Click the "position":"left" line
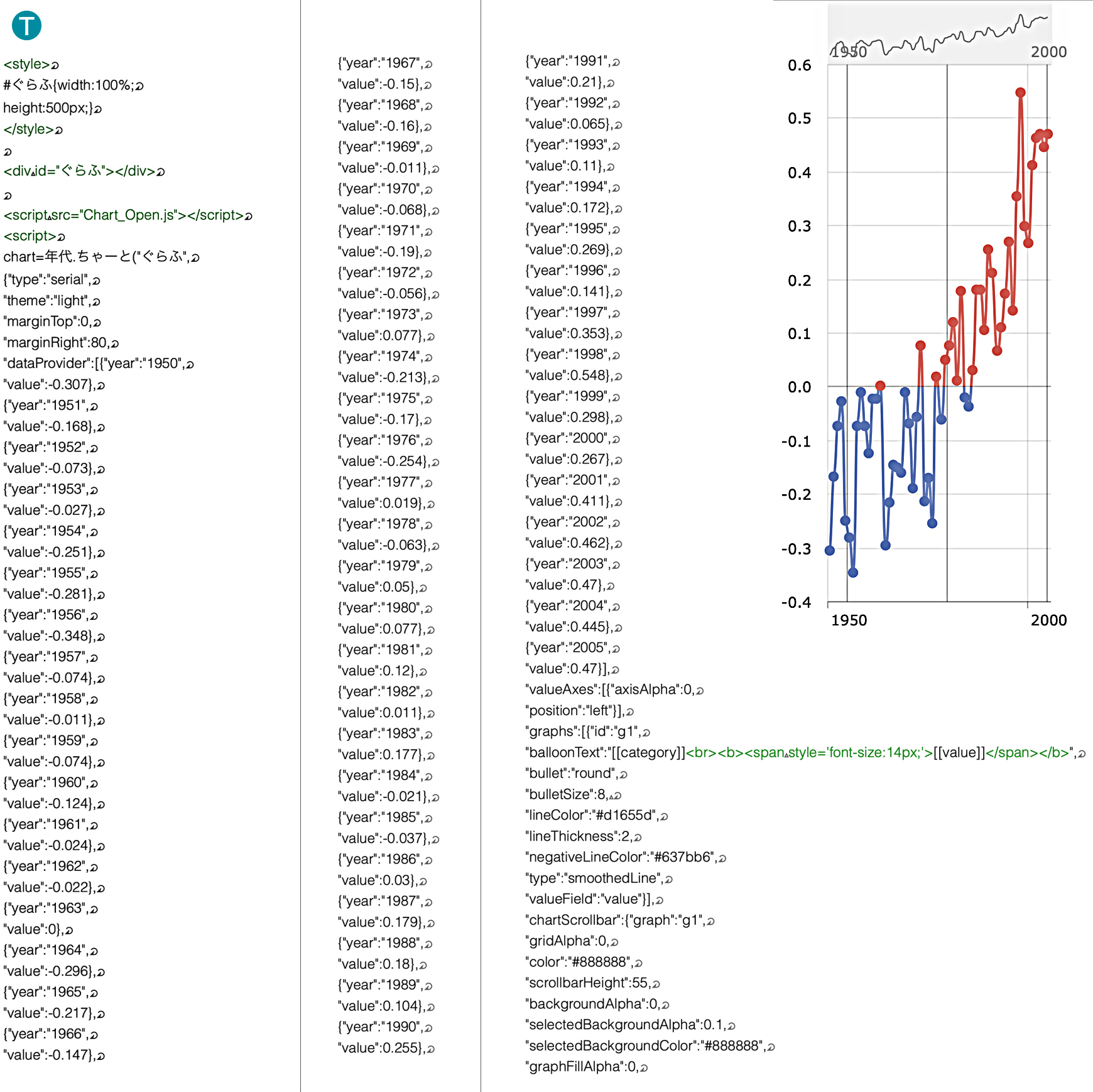This screenshot has width=1093, height=1092. coord(580,711)
